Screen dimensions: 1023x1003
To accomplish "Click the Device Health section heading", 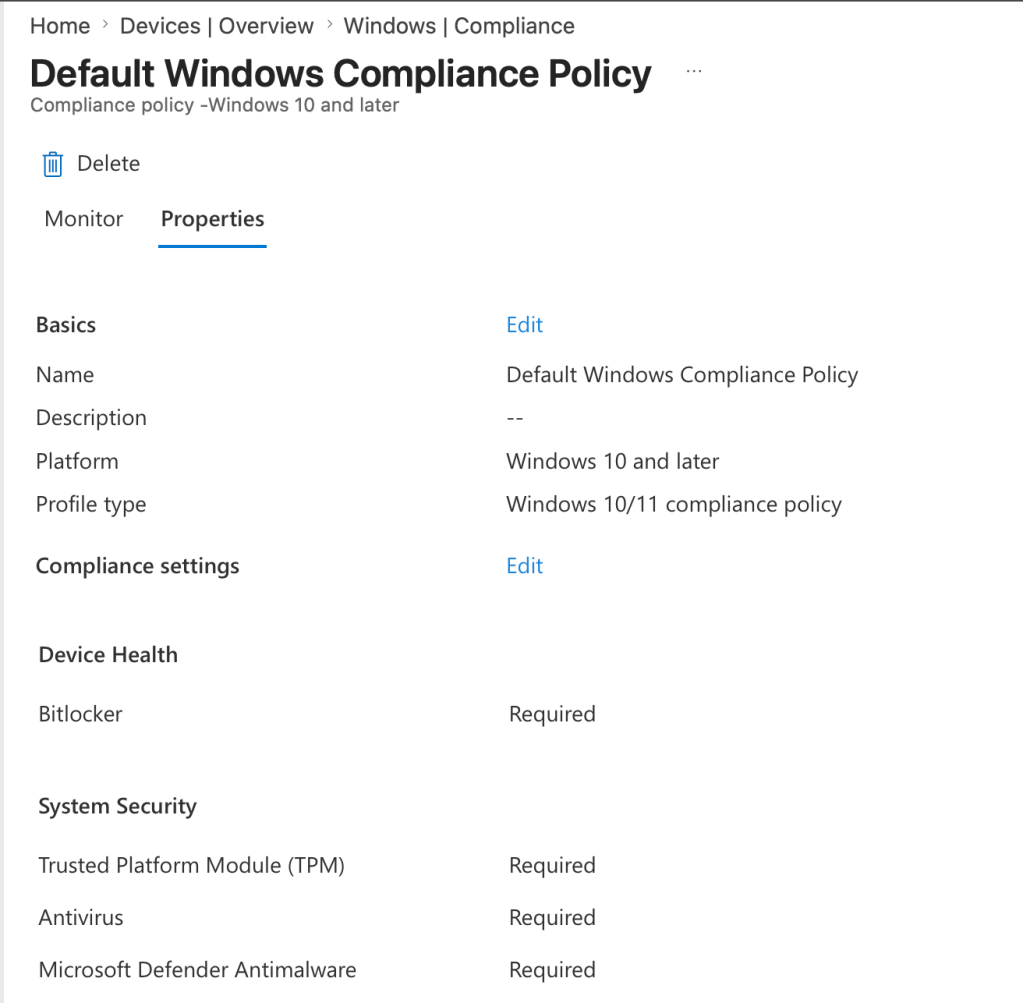I will point(108,655).
